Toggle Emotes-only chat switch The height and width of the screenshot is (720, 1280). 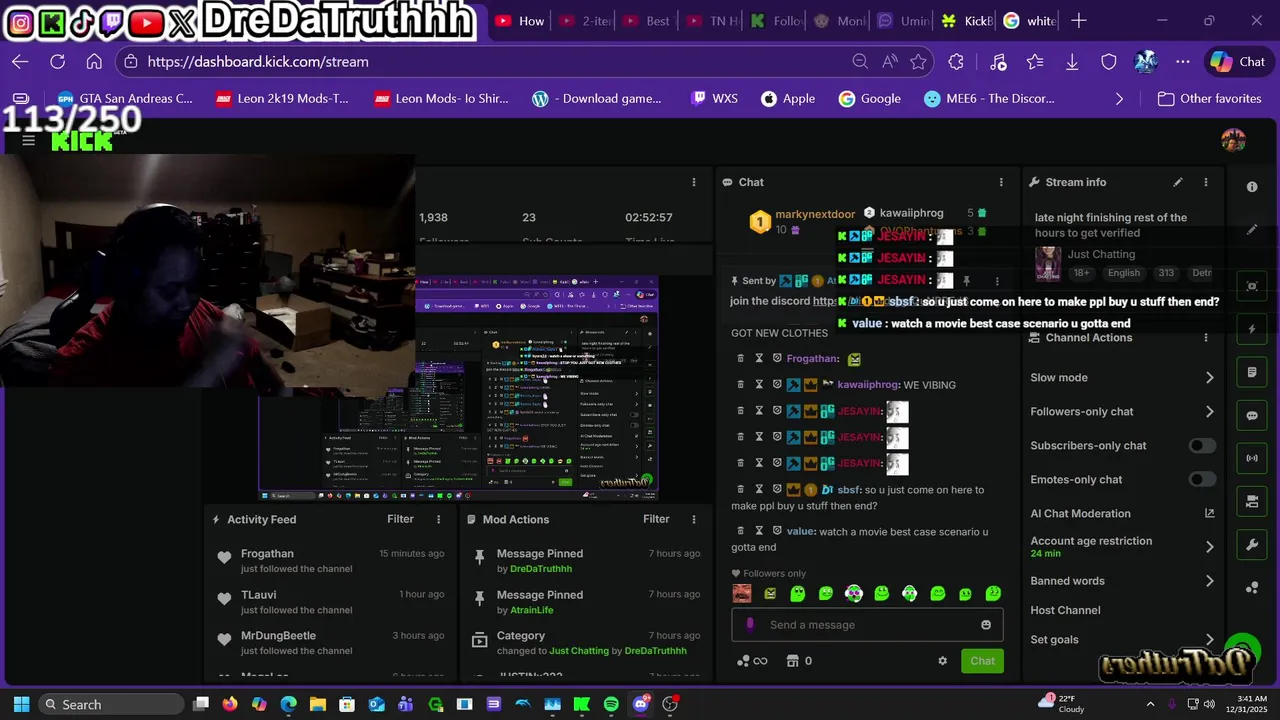pos(1202,480)
